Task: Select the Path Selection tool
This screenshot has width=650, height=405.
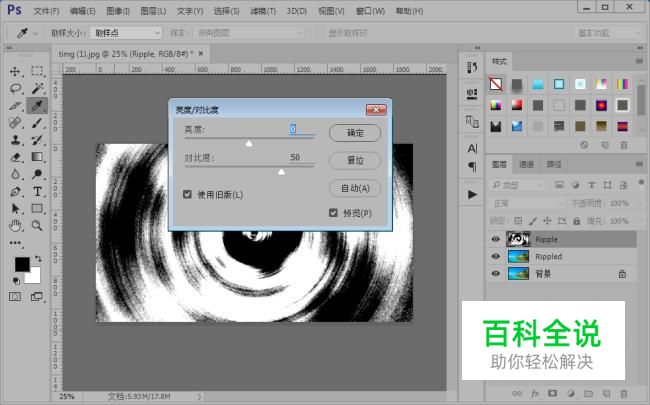Action: [x=15, y=209]
